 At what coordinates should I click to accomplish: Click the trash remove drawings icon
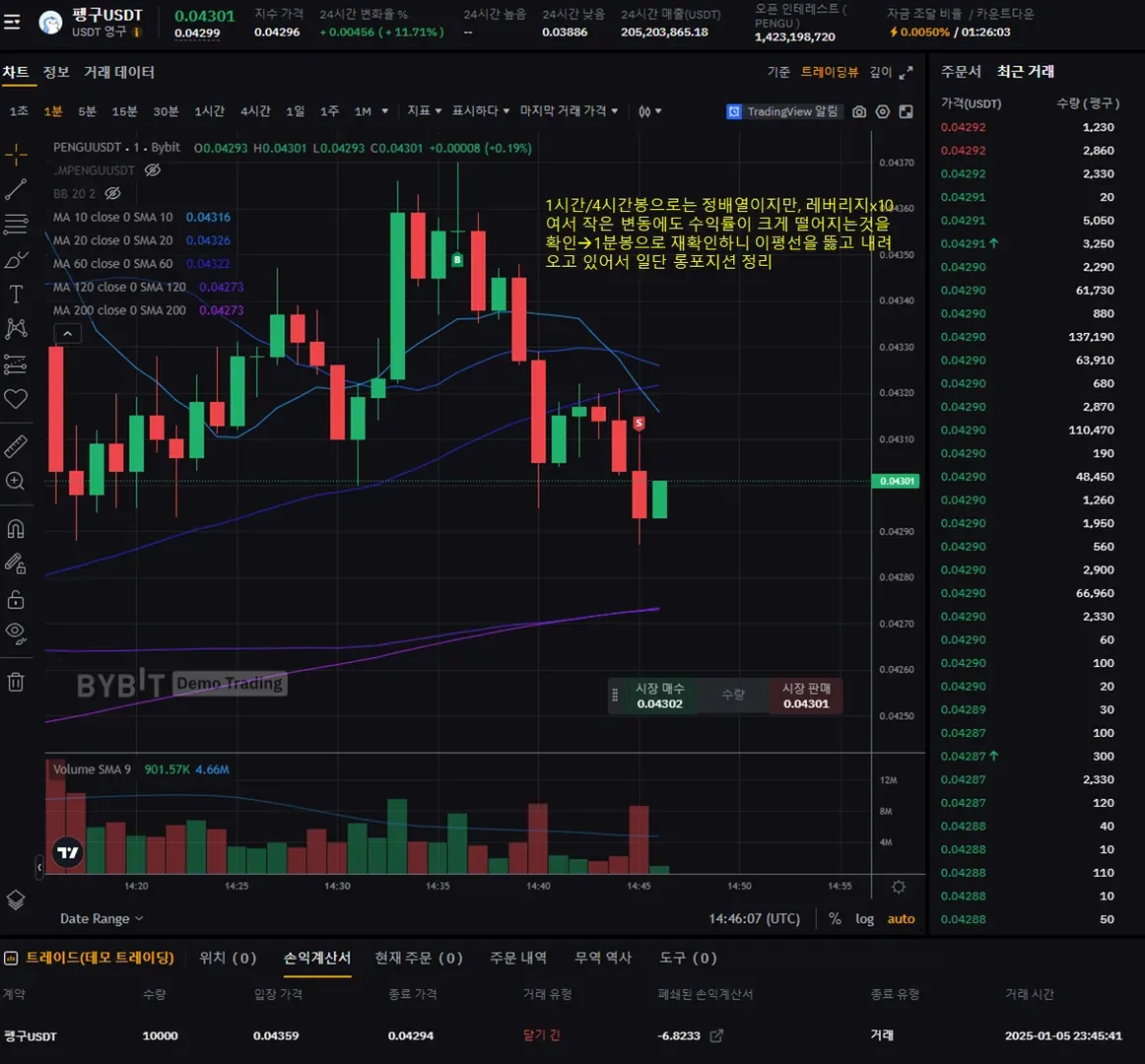tap(16, 682)
